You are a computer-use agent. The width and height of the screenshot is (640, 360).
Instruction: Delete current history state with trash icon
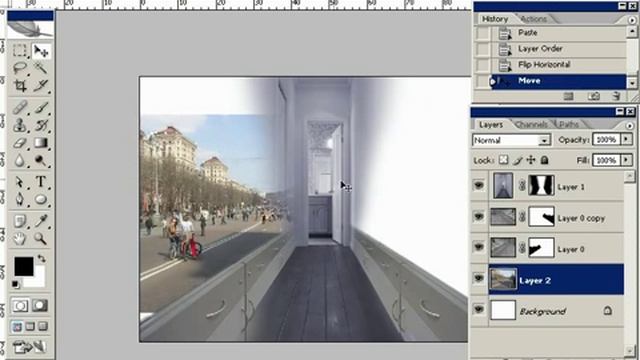(x=616, y=96)
